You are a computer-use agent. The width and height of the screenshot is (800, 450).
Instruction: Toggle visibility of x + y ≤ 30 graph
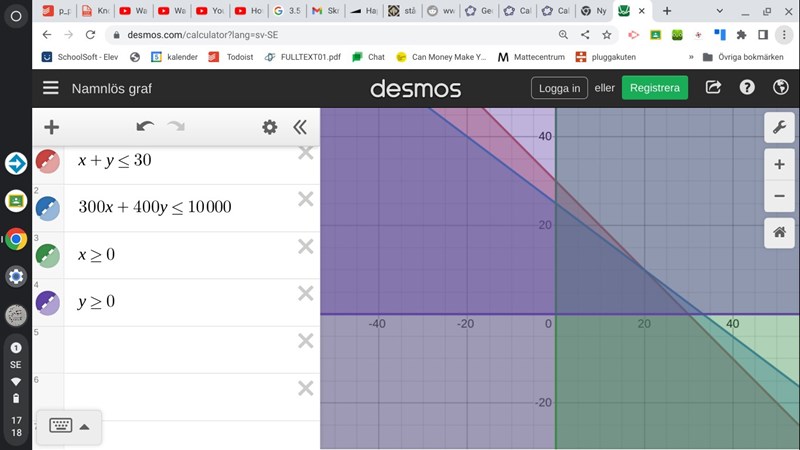47,161
